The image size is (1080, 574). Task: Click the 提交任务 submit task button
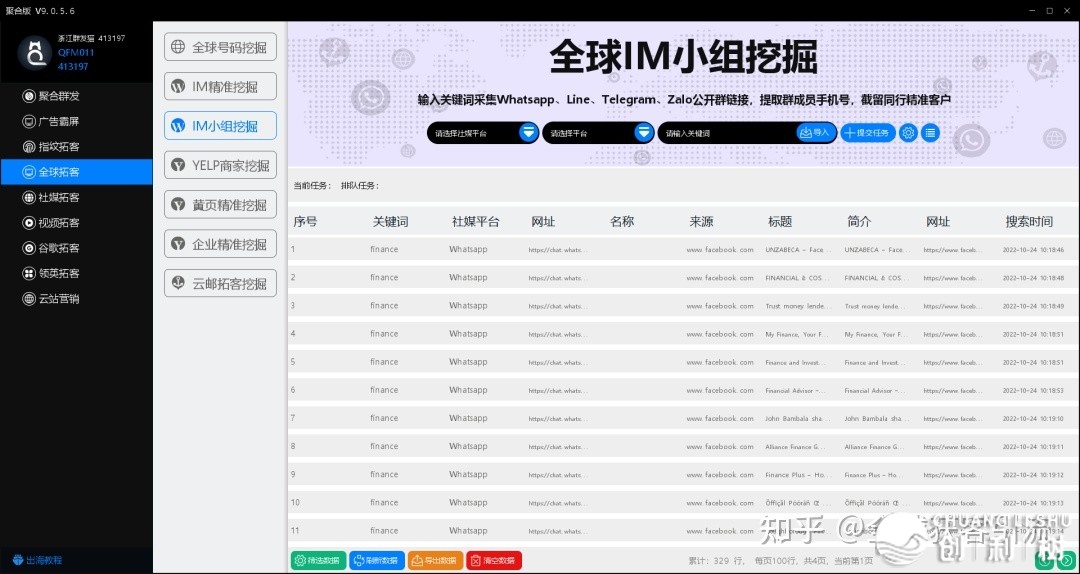coord(868,133)
